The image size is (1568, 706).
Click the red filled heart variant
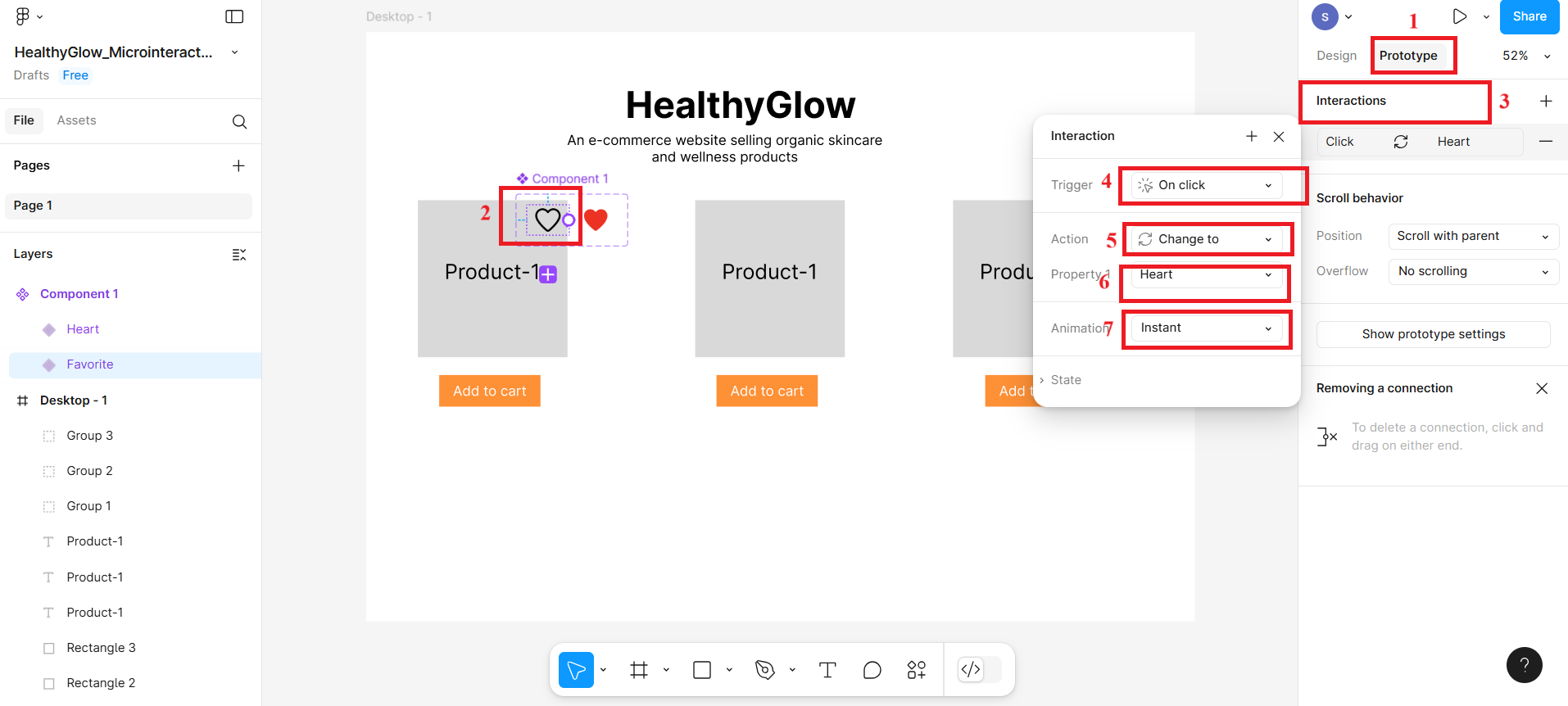[x=596, y=219]
